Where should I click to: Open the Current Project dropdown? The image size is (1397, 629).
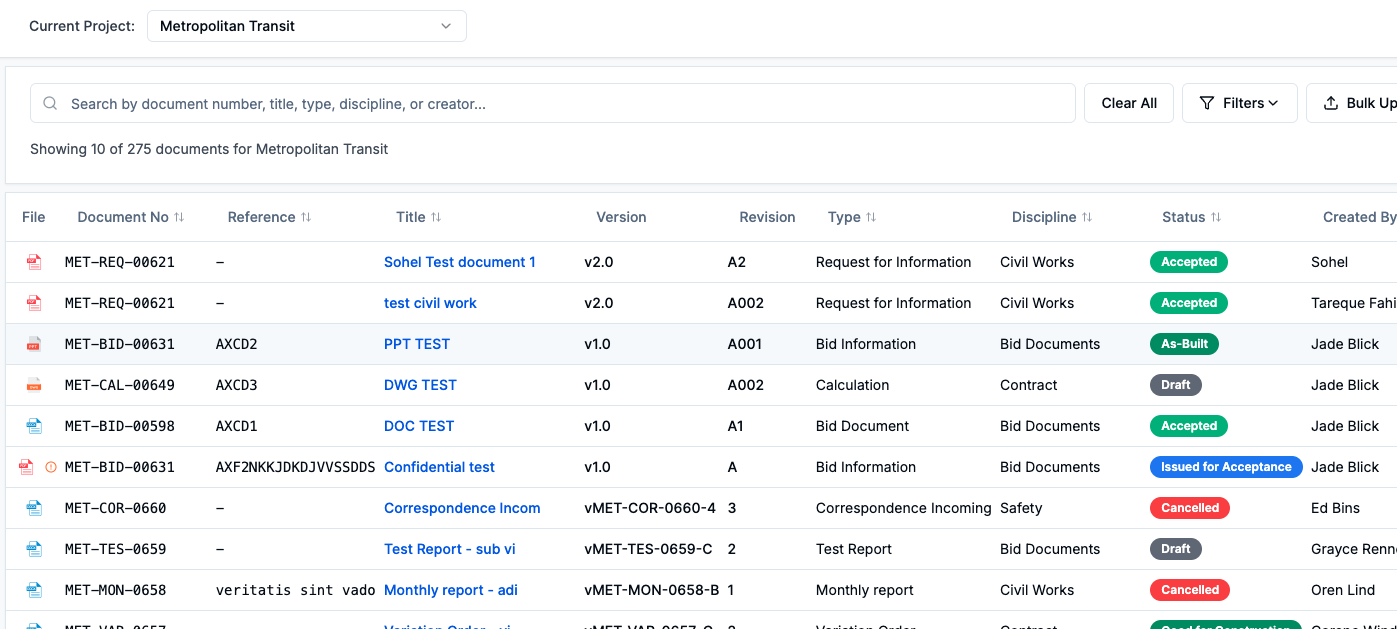306,26
